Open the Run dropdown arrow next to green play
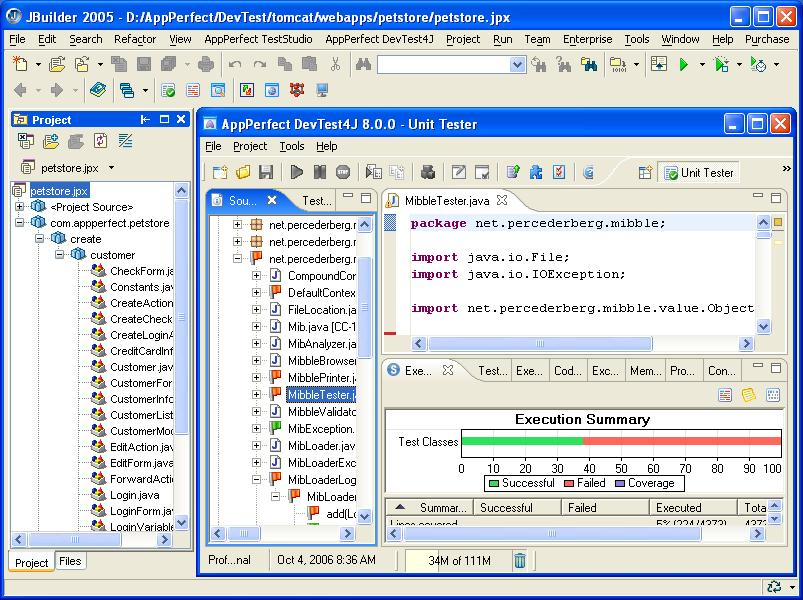This screenshot has width=803, height=600. click(x=702, y=65)
